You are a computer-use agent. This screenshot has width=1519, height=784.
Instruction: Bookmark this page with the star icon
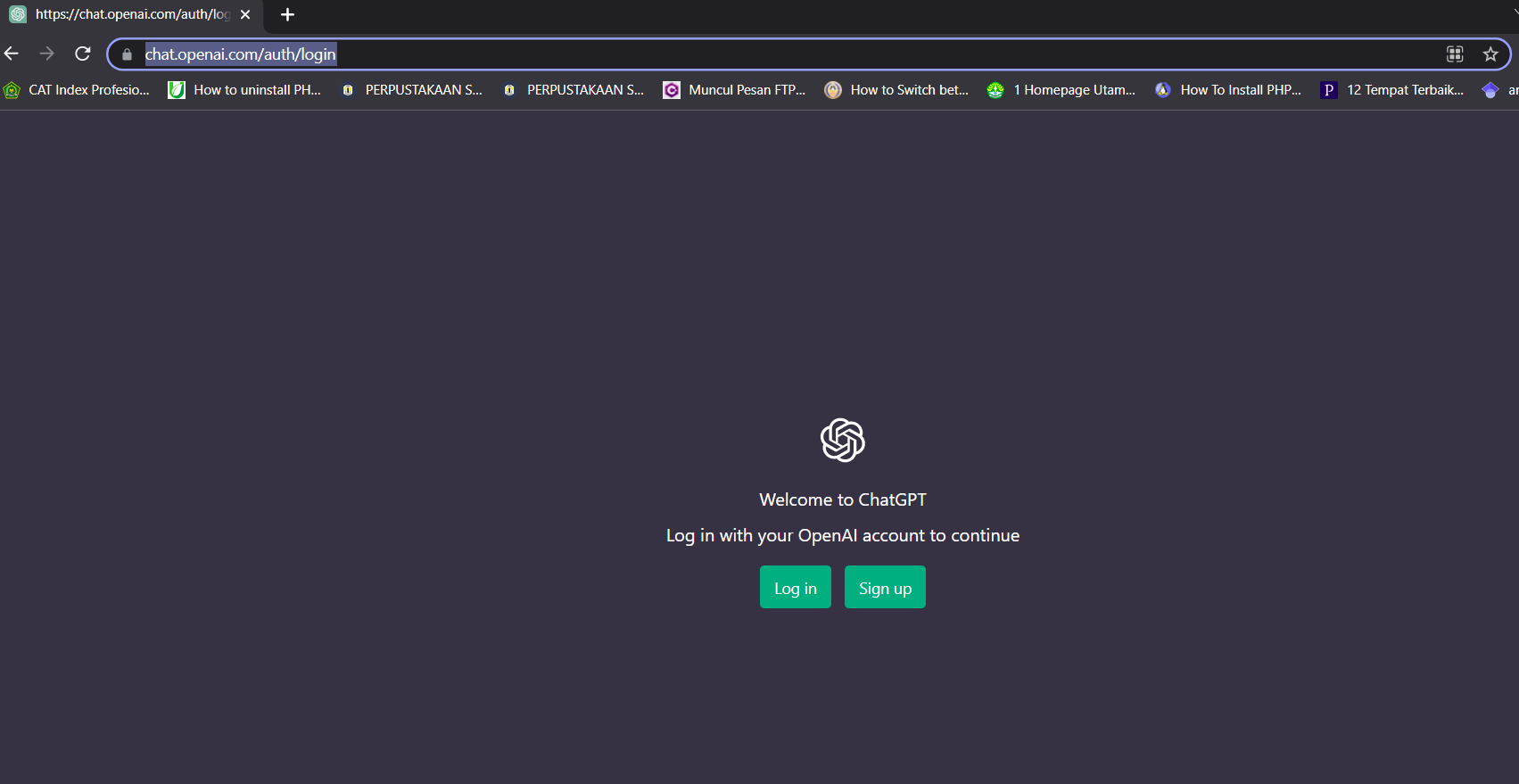click(1490, 54)
